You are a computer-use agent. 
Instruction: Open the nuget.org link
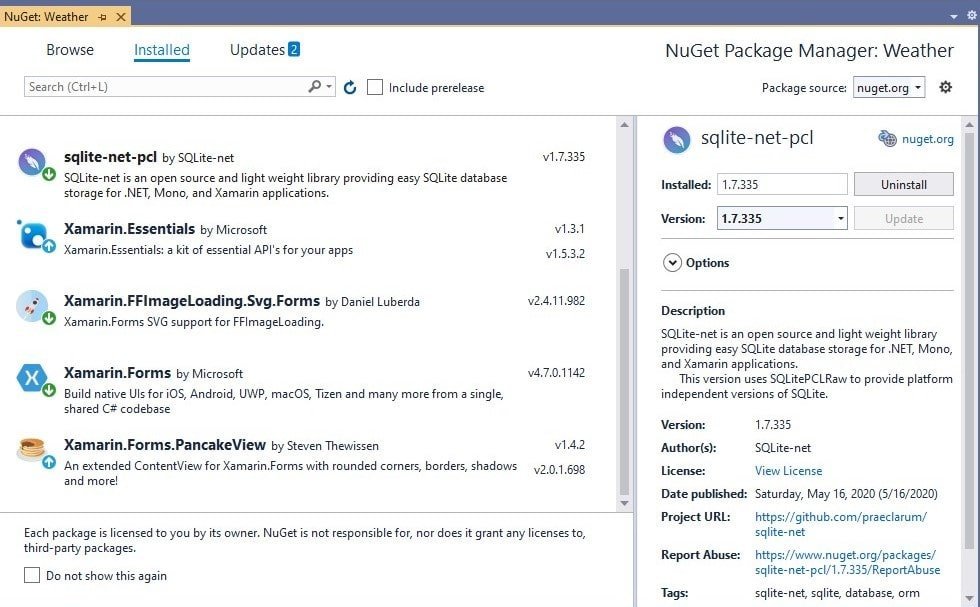click(x=928, y=139)
